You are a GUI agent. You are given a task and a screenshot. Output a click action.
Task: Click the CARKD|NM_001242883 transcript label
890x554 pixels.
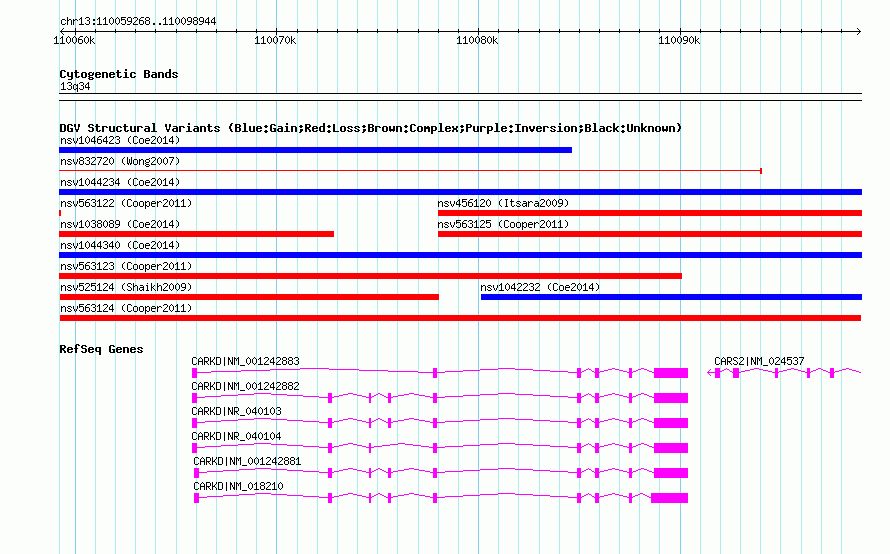pyautogui.click(x=245, y=362)
